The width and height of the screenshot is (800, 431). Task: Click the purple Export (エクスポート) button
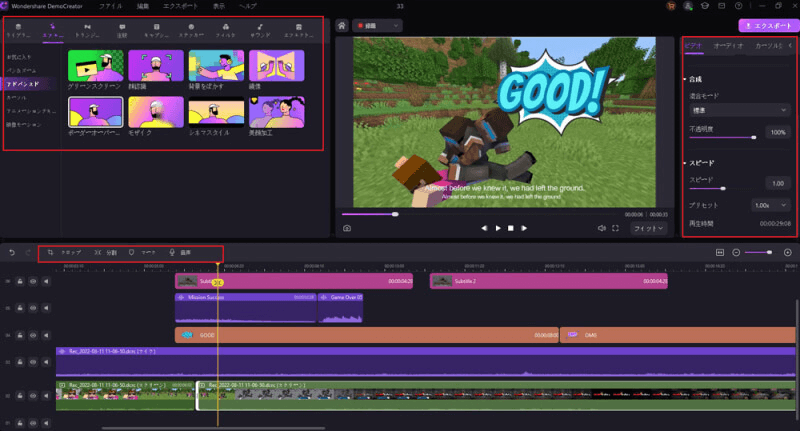(x=767, y=26)
